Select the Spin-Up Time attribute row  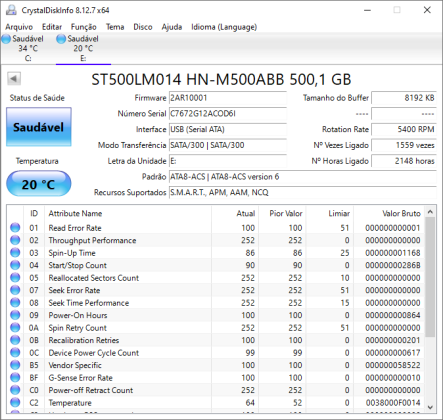click(x=215, y=253)
